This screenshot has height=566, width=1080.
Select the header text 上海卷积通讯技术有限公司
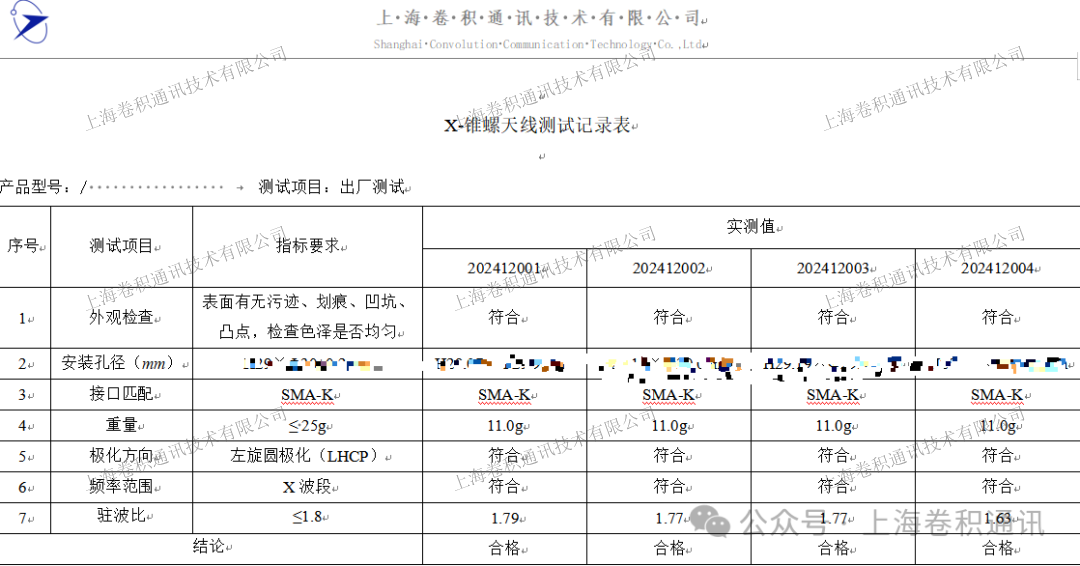point(540,18)
